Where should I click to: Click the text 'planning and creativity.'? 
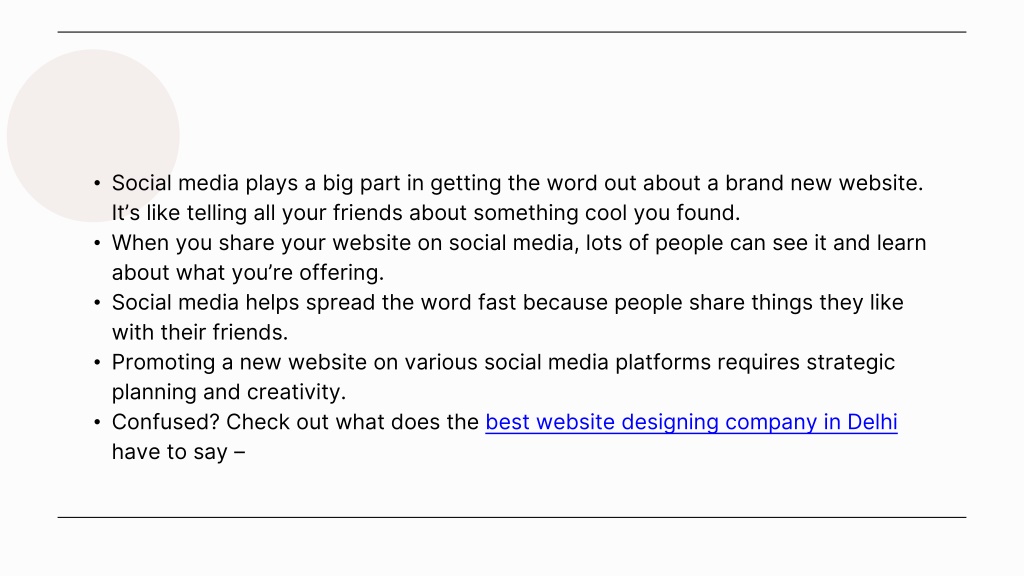[229, 392]
